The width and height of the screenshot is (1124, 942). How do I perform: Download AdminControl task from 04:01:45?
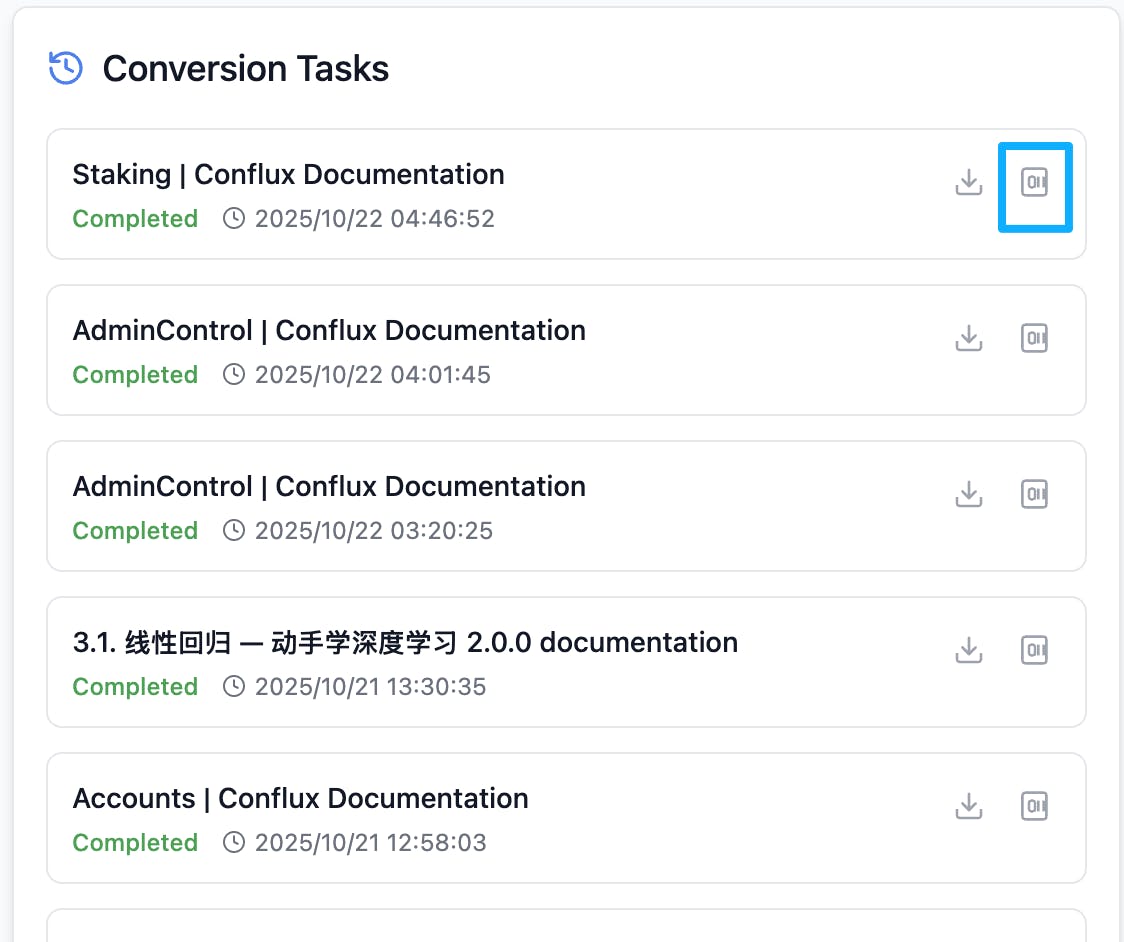pyautogui.click(x=968, y=339)
